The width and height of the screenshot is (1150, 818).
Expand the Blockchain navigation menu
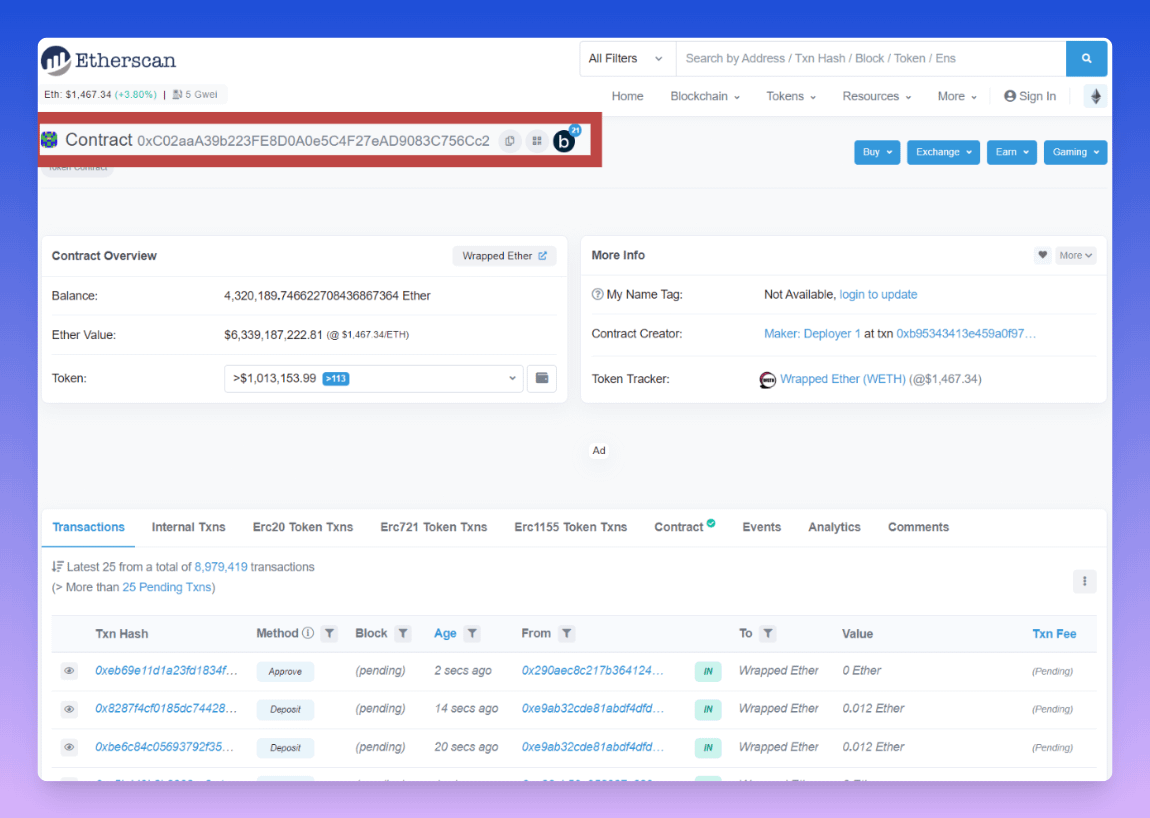point(705,97)
